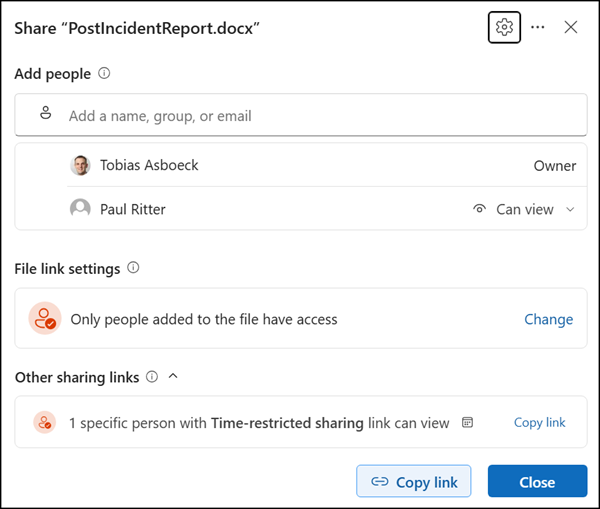The image size is (600, 509).
Task: Close the share dialog with X
Action: [x=571, y=27]
